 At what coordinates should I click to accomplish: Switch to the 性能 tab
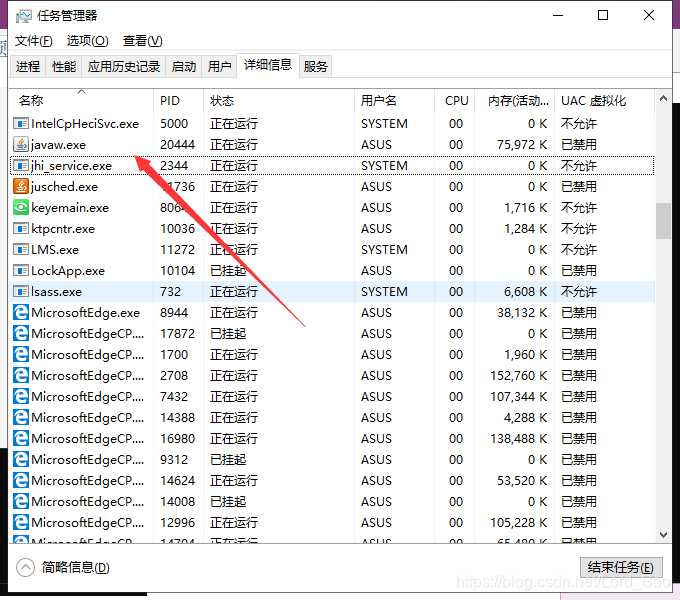coord(64,66)
